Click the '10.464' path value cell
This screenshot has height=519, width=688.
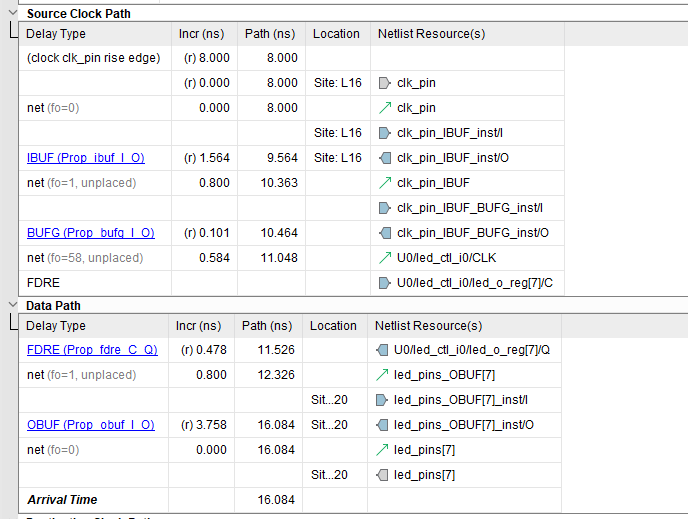point(272,233)
